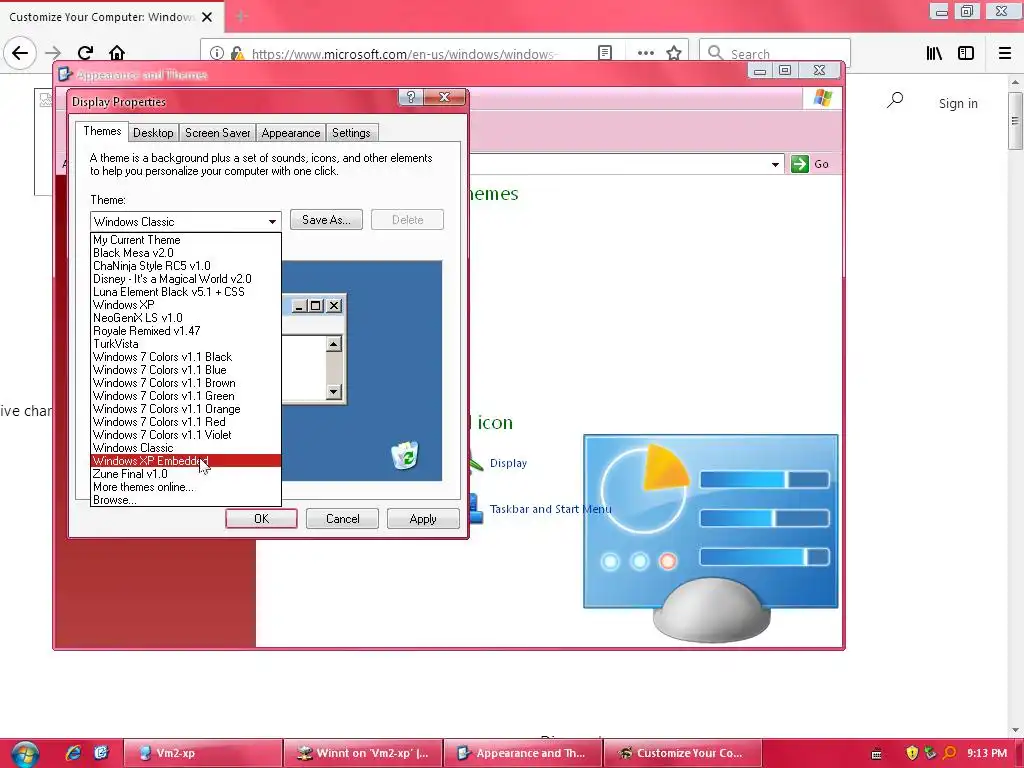Open the browser hamburger menu

pyautogui.click(x=1004, y=53)
